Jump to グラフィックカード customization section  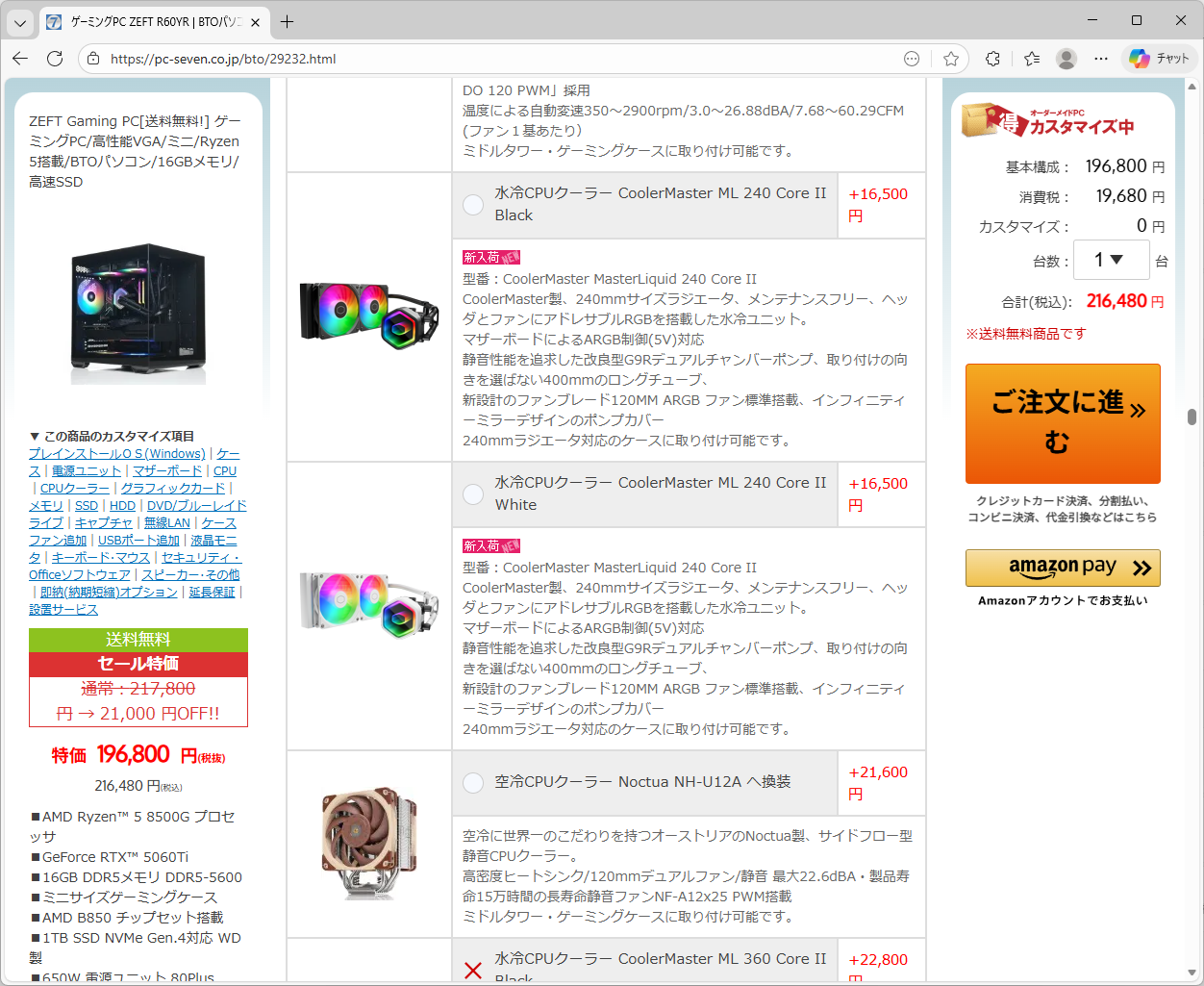173,489
